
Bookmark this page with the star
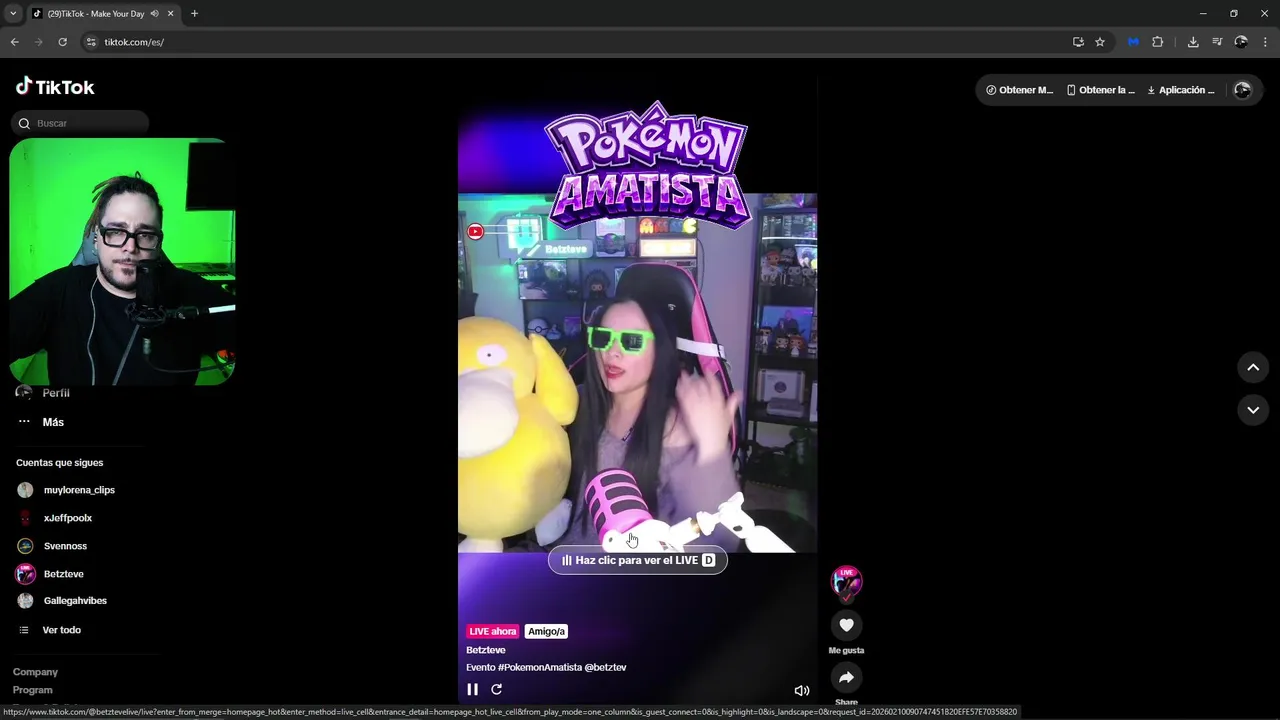tap(1100, 42)
